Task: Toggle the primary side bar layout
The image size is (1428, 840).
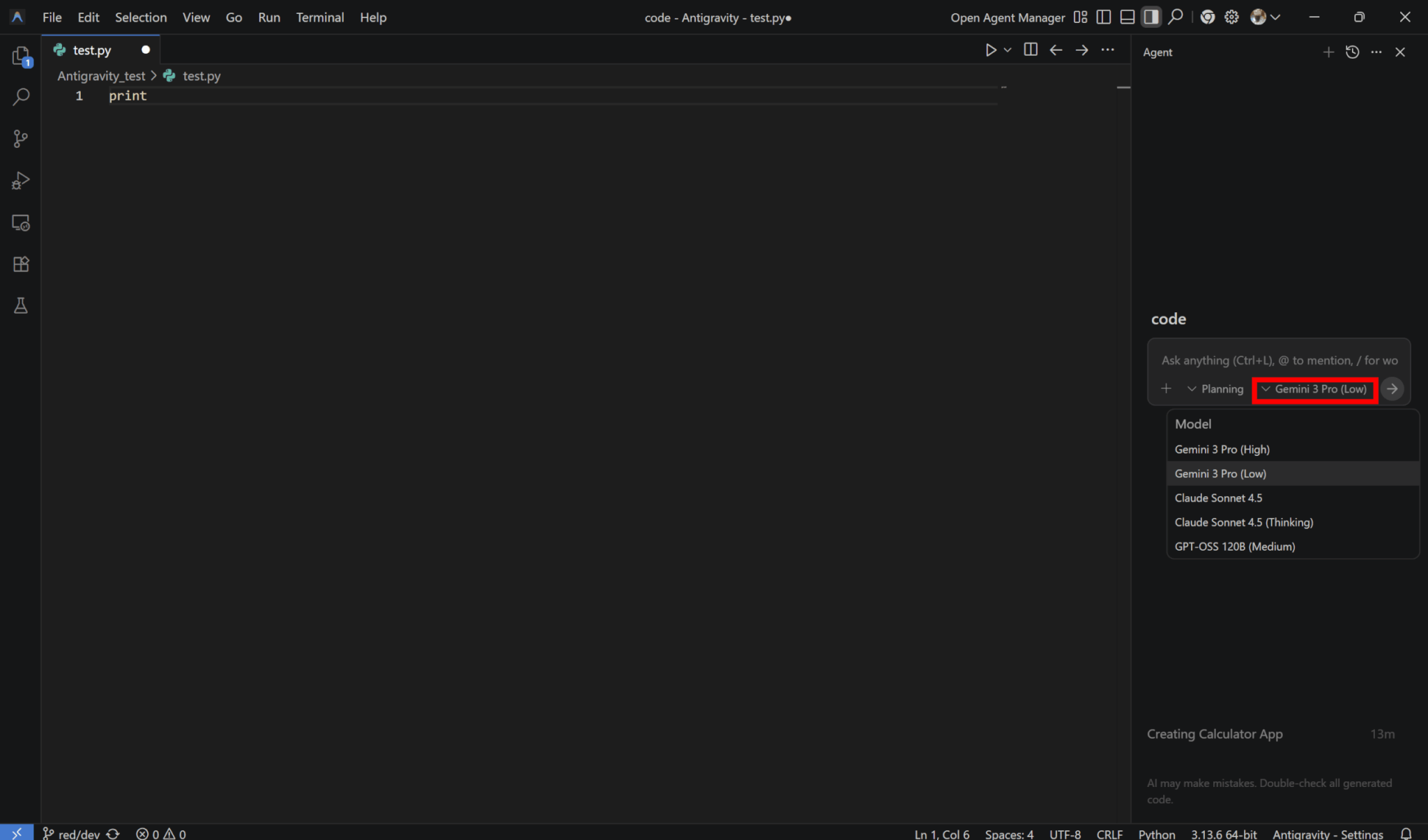Action: point(1103,17)
